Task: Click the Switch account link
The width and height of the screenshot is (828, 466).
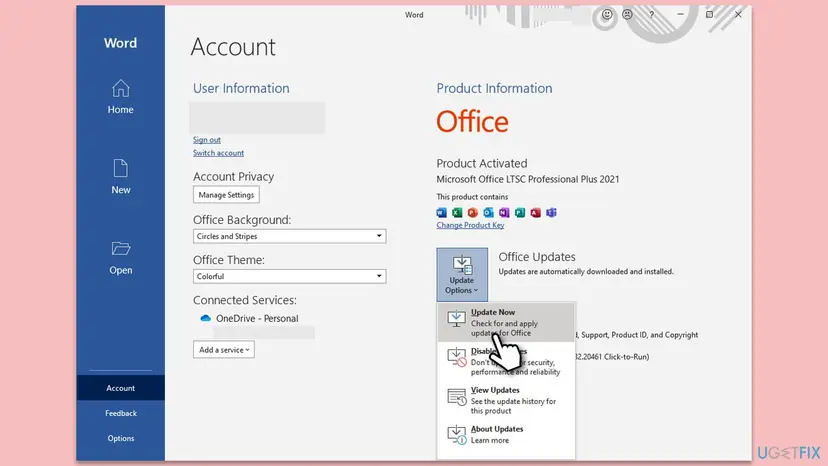Action: 218,153
